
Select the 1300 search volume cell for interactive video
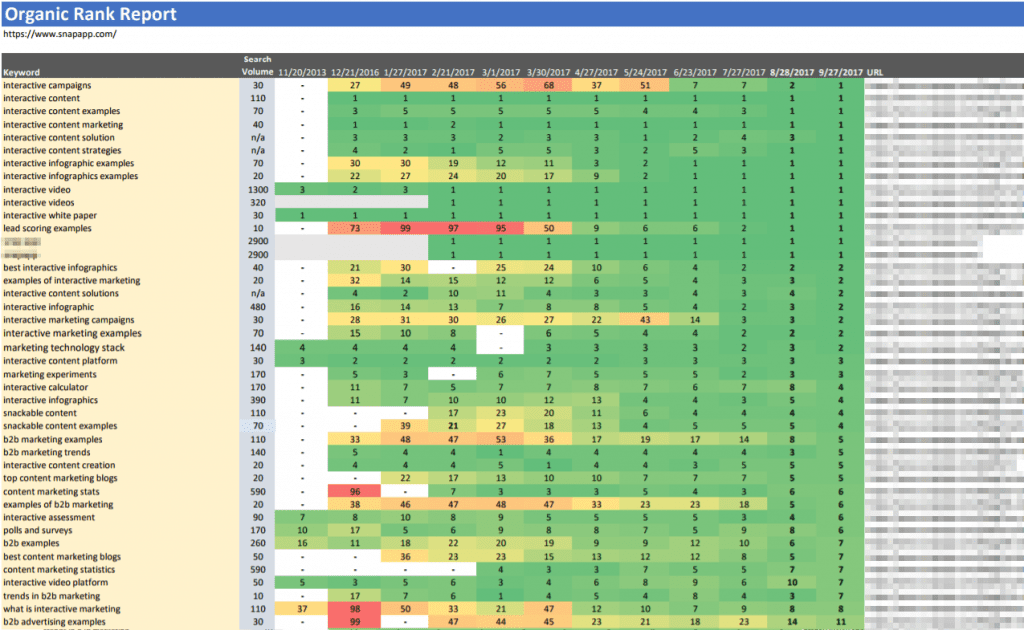click(257, 189)
